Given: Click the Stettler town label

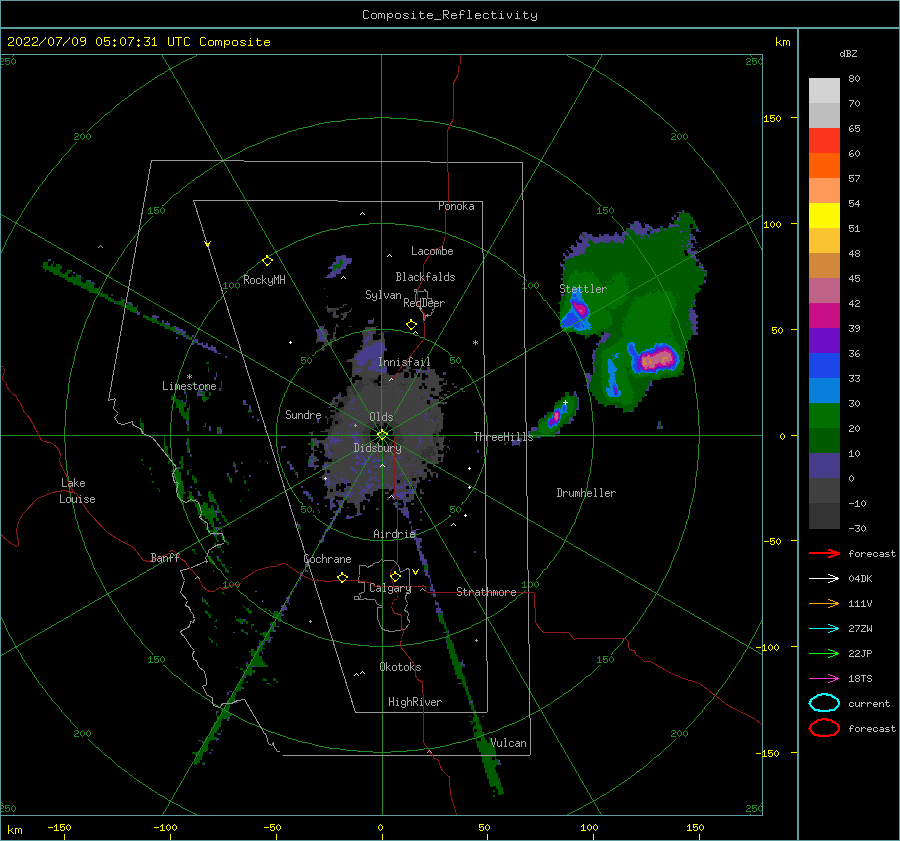Looking at the screenshot, I should (583, 289).
